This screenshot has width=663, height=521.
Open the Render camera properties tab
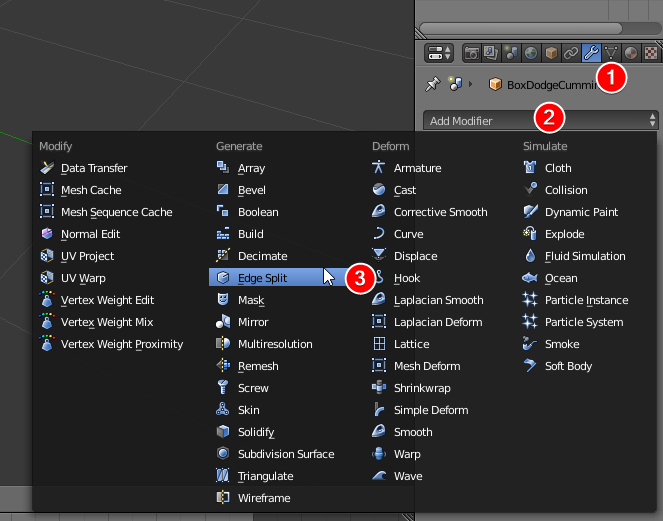[x=471, y=53]
